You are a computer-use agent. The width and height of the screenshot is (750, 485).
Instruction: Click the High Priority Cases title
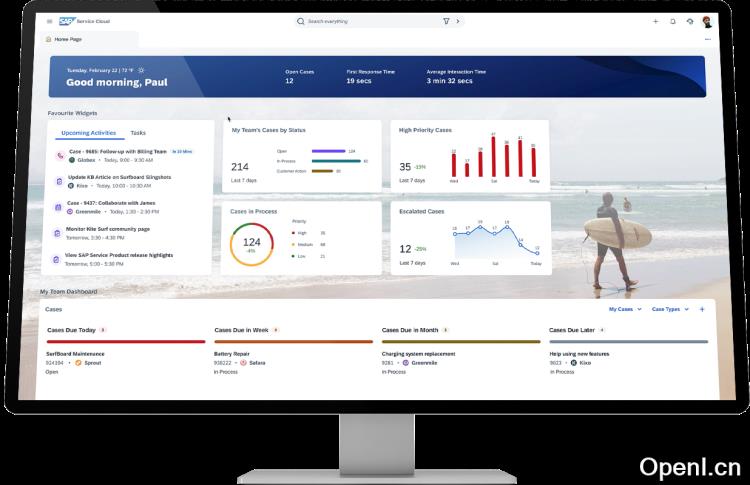(x=425, y=130)
